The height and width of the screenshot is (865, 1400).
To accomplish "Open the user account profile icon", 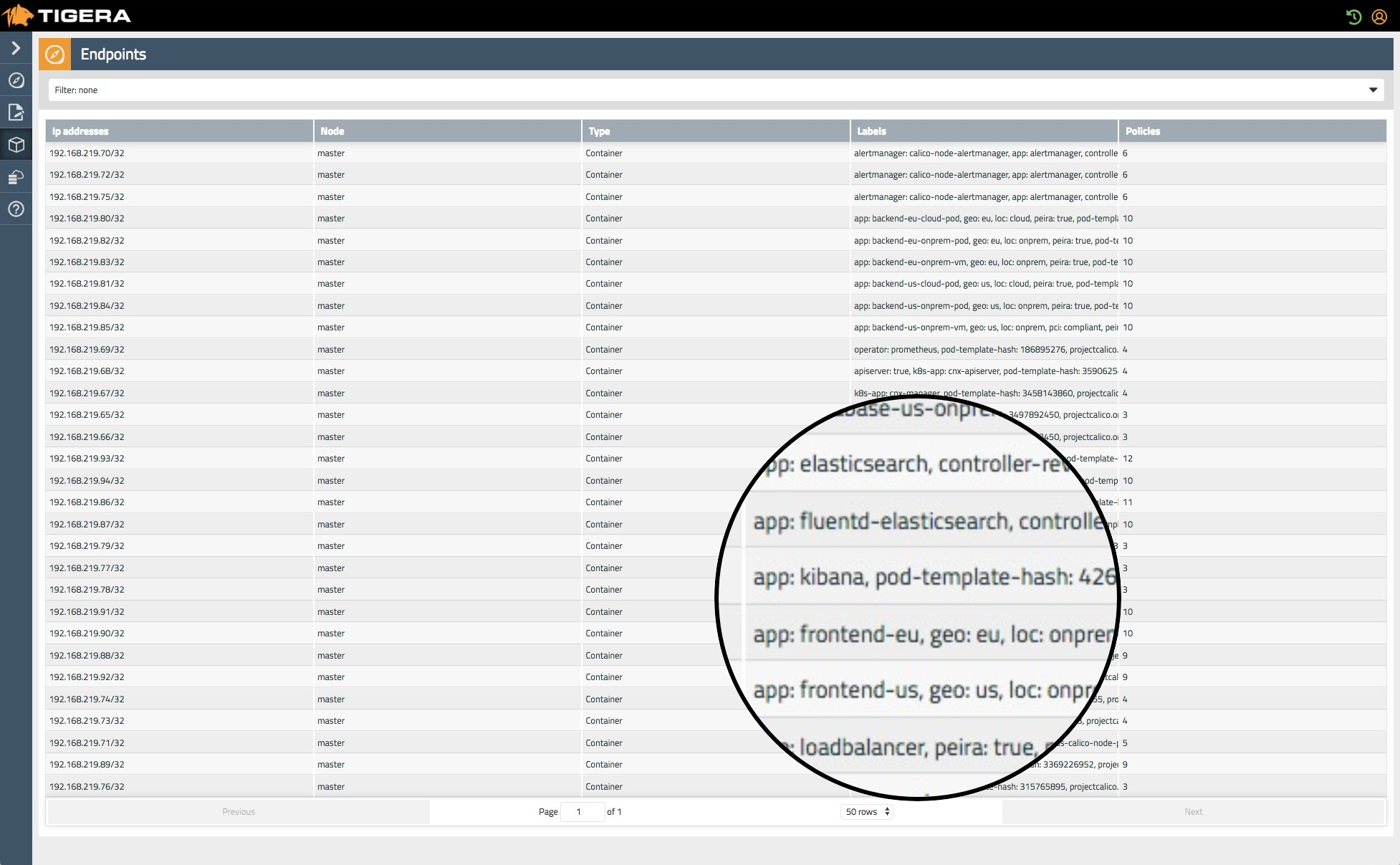I will (x=1379, y=16).
